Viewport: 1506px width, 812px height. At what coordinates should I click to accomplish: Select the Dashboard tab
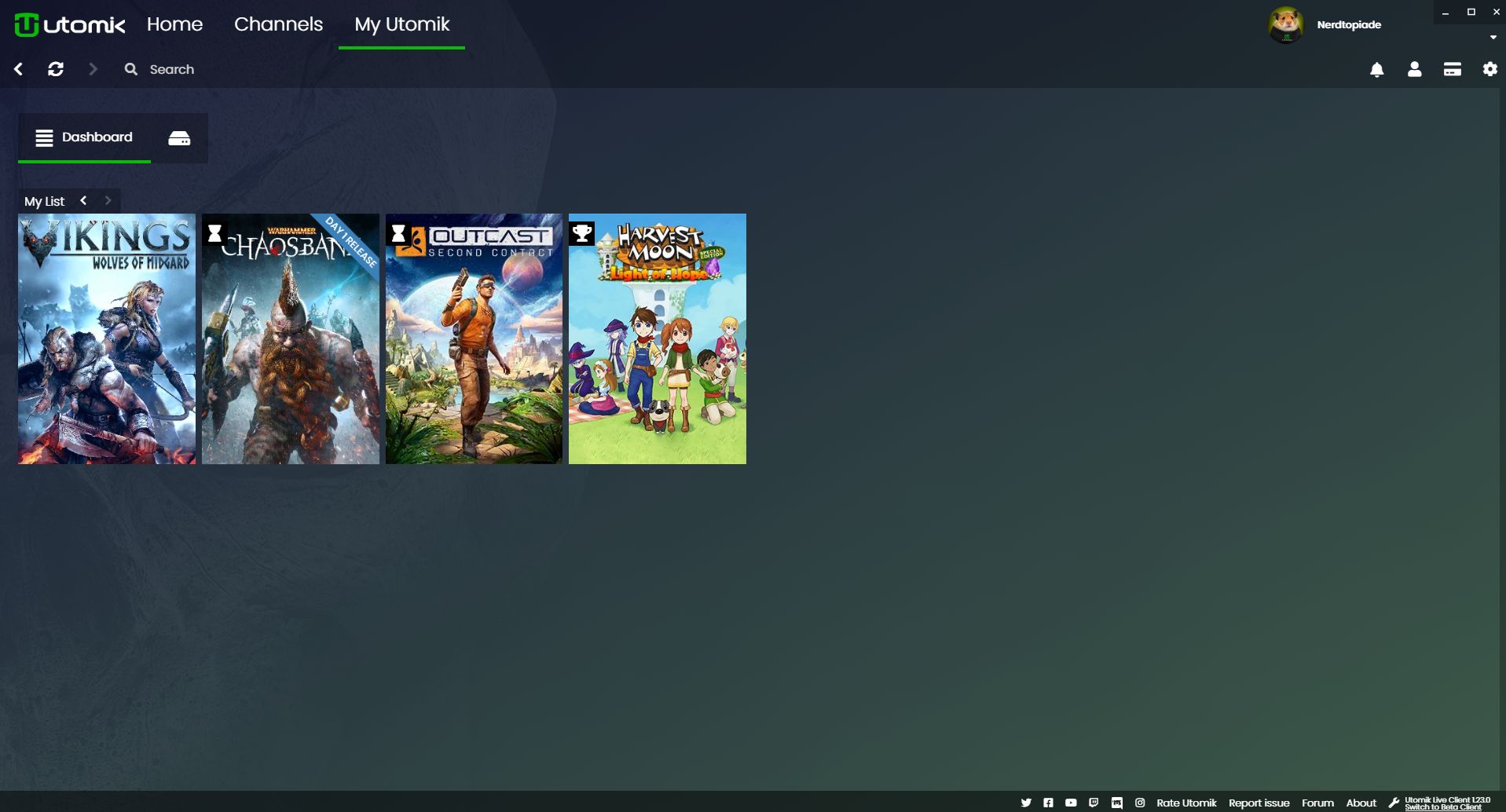click(x=84, y=137)
